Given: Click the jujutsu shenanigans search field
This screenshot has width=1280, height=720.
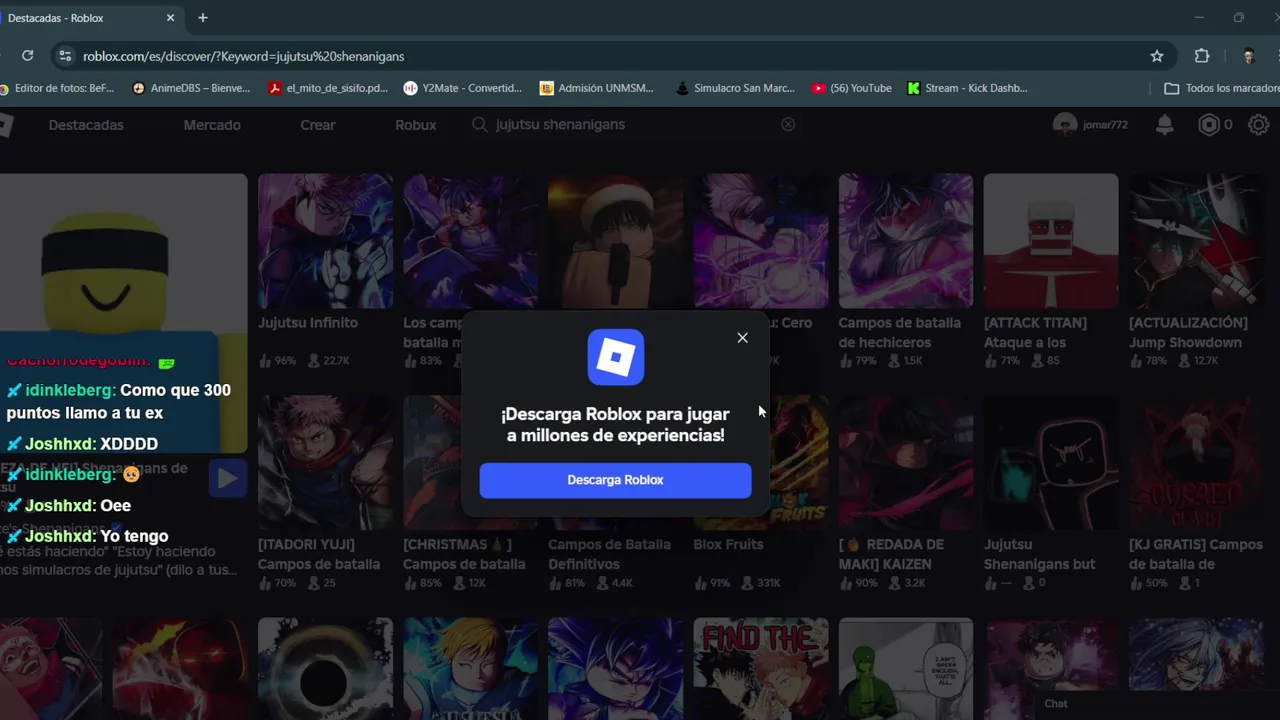Looking at the screenshot, I should tap(634, 125).
